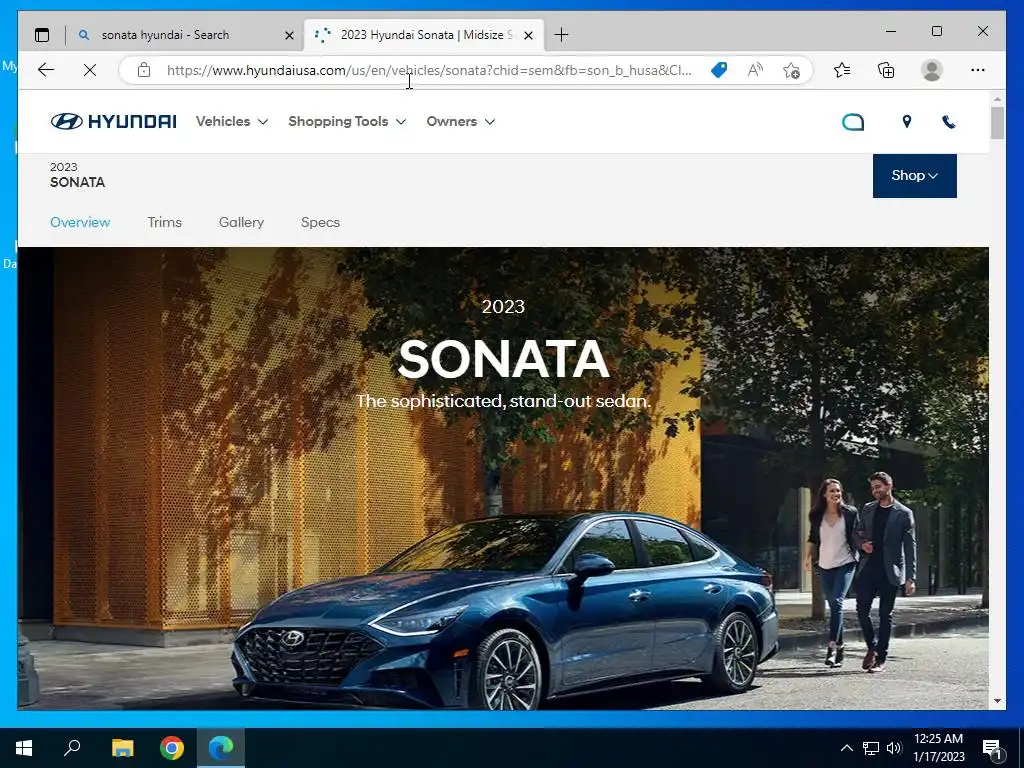Screen dimensions: 1024x768
Task: Launch Google Chrome from the taskbar
Action: tap(172, 748)
